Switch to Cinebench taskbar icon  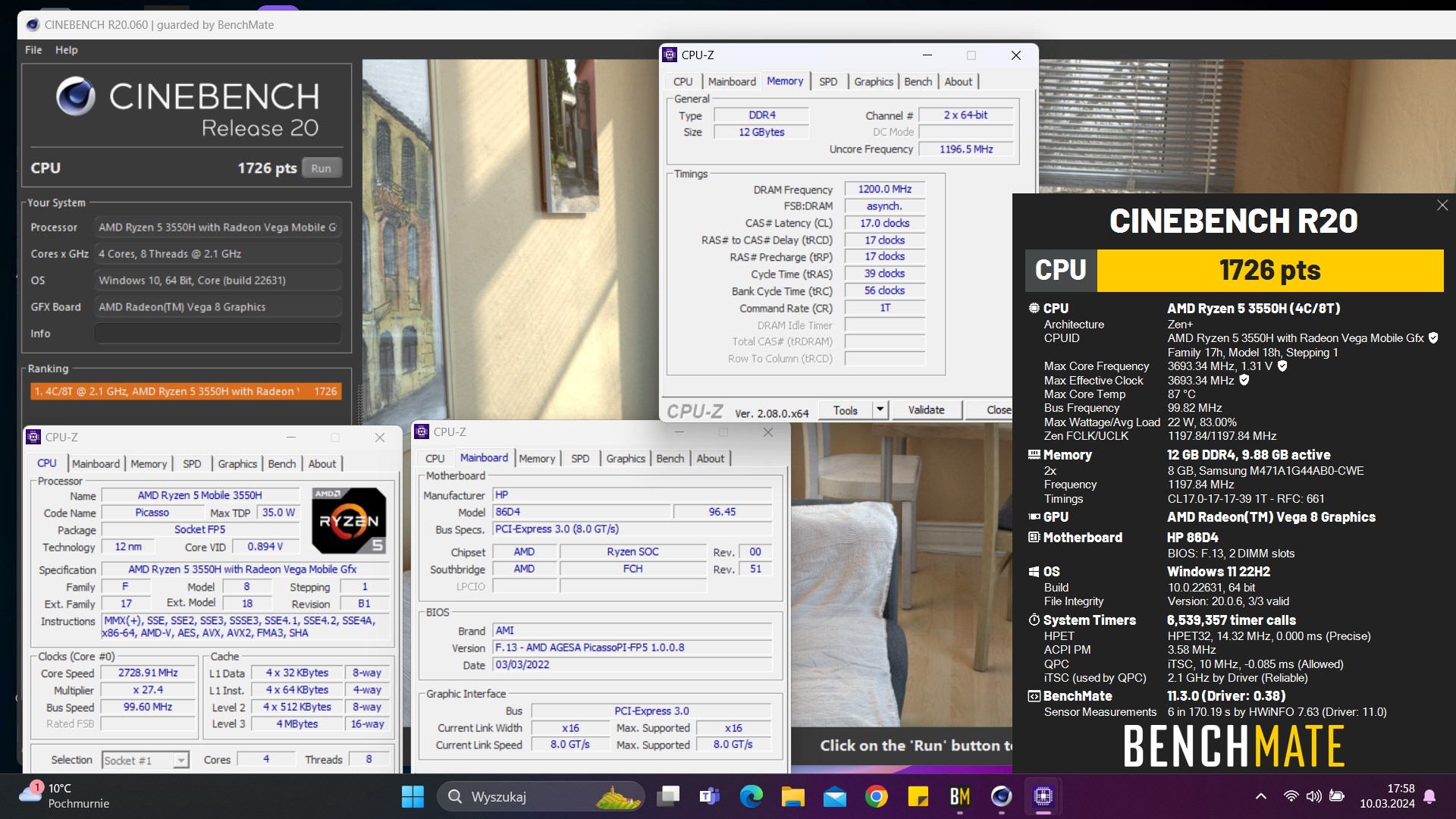pyautogui.click(x=1002, y=796)
